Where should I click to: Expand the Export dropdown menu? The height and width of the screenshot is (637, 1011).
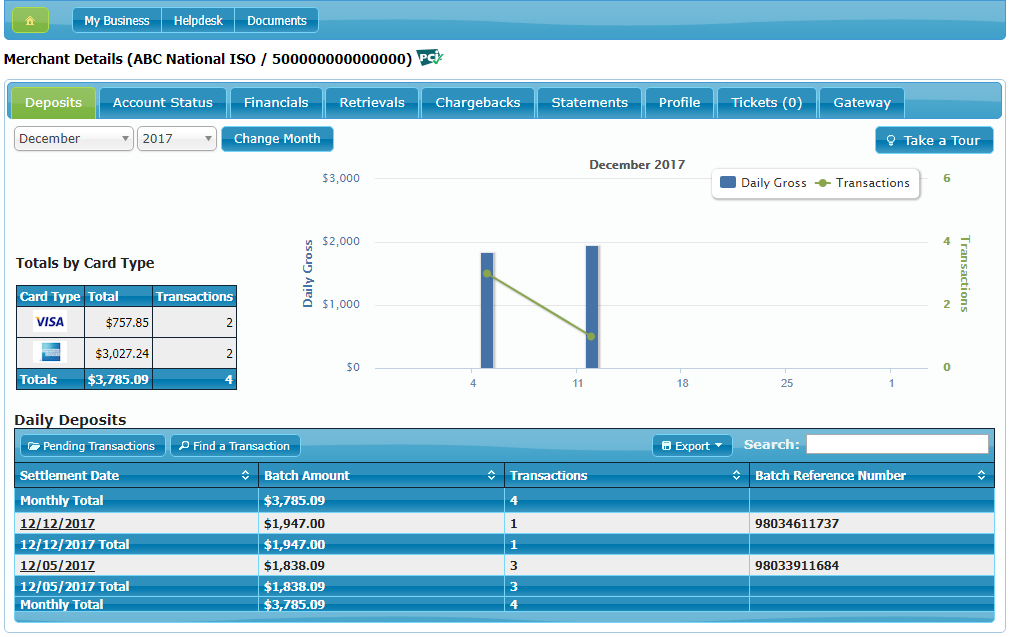point(692,446)
